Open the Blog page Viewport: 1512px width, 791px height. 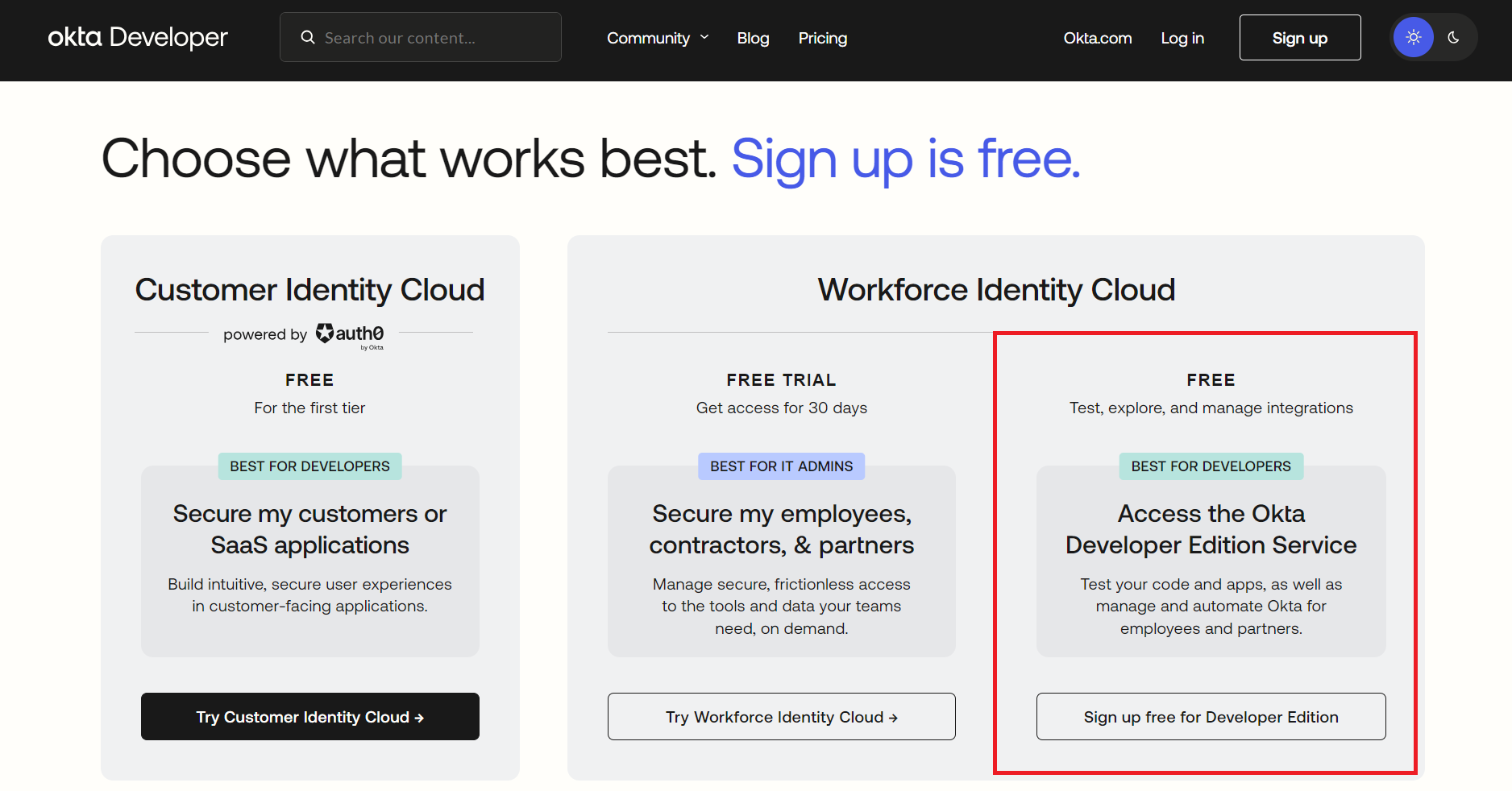tap(753, 38)
